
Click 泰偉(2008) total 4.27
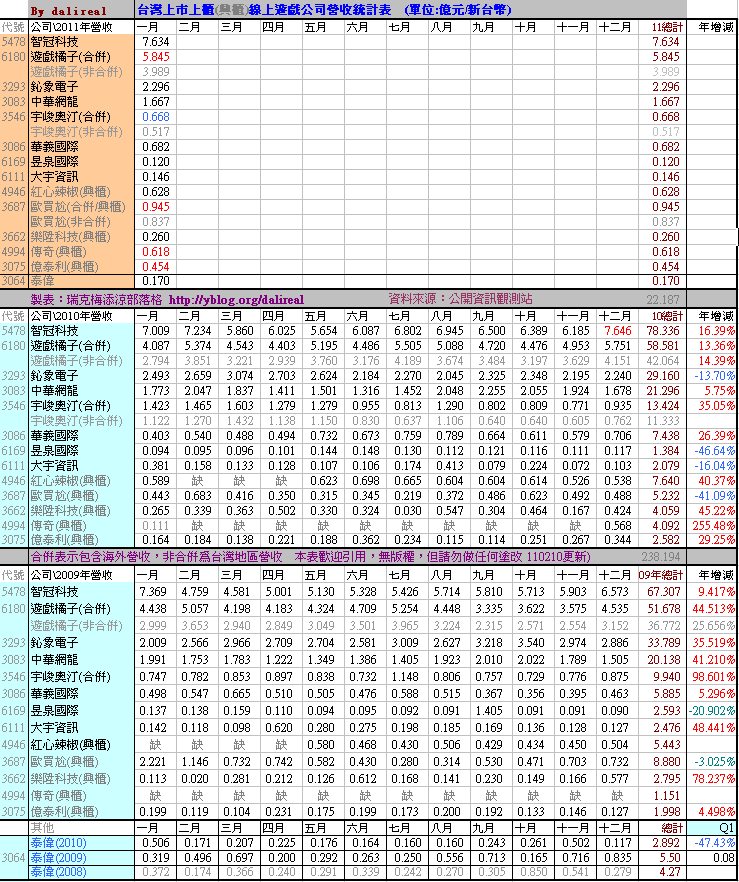(669, 873)
